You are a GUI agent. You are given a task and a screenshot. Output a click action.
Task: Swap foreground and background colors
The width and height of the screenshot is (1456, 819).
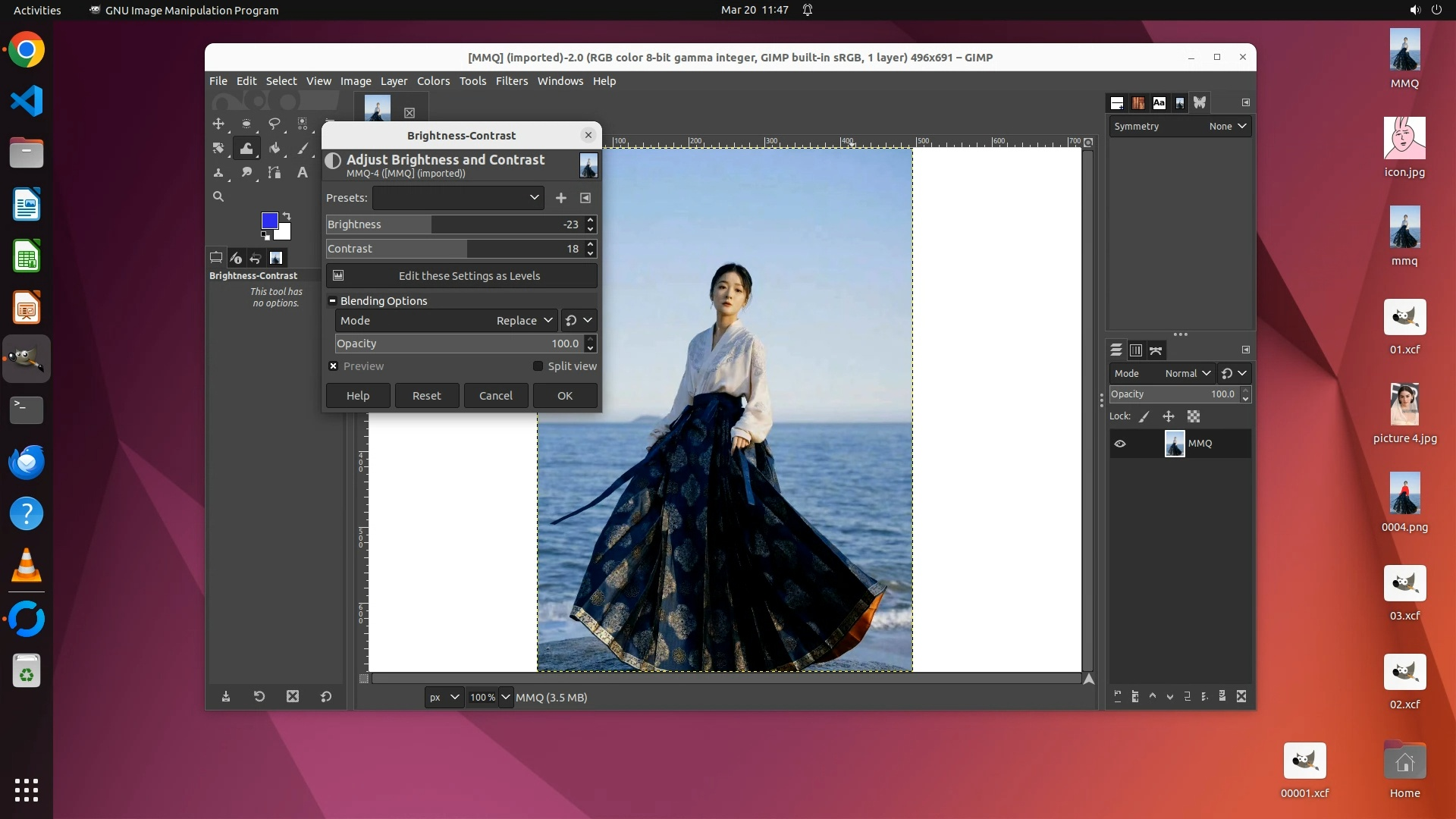(287, 216)
